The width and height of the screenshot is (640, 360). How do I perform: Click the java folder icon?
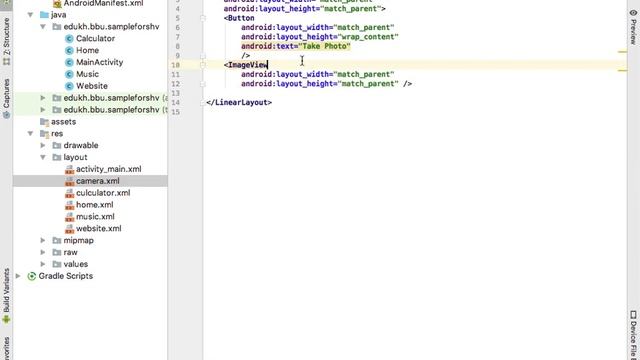coord(44,15)
